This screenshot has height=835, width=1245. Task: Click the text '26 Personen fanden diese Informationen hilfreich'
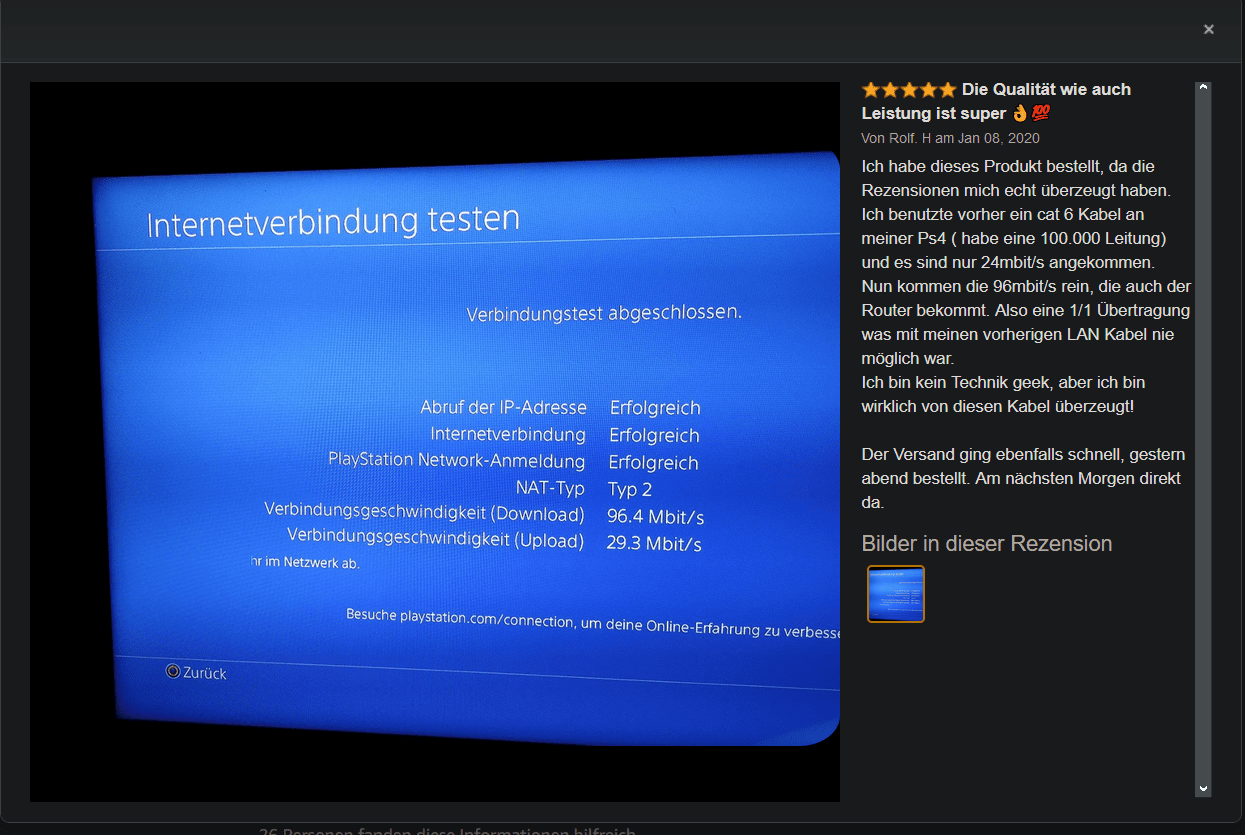tap(447, 830)
